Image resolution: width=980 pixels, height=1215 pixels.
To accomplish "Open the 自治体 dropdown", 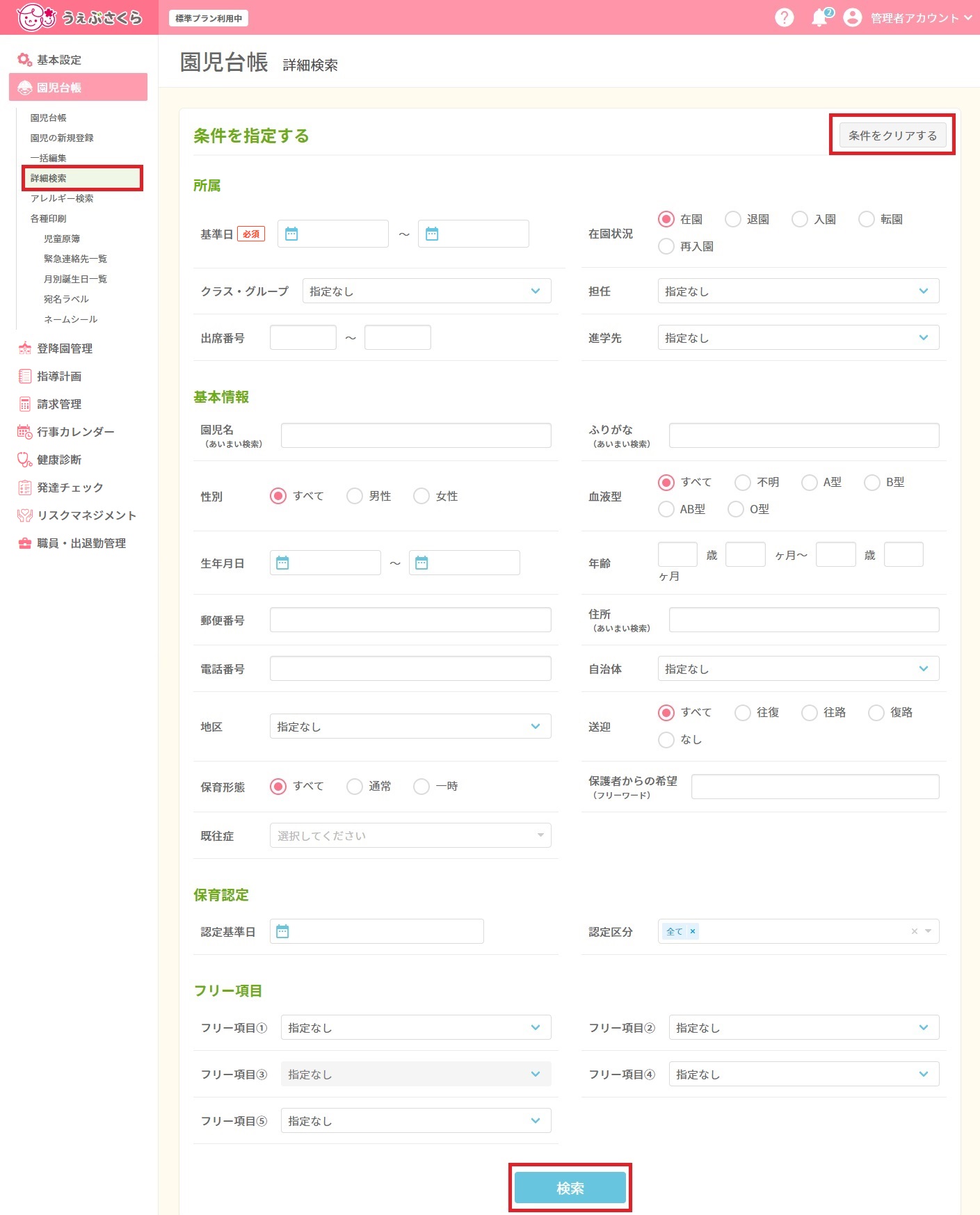I will click(x=798, y=668).
